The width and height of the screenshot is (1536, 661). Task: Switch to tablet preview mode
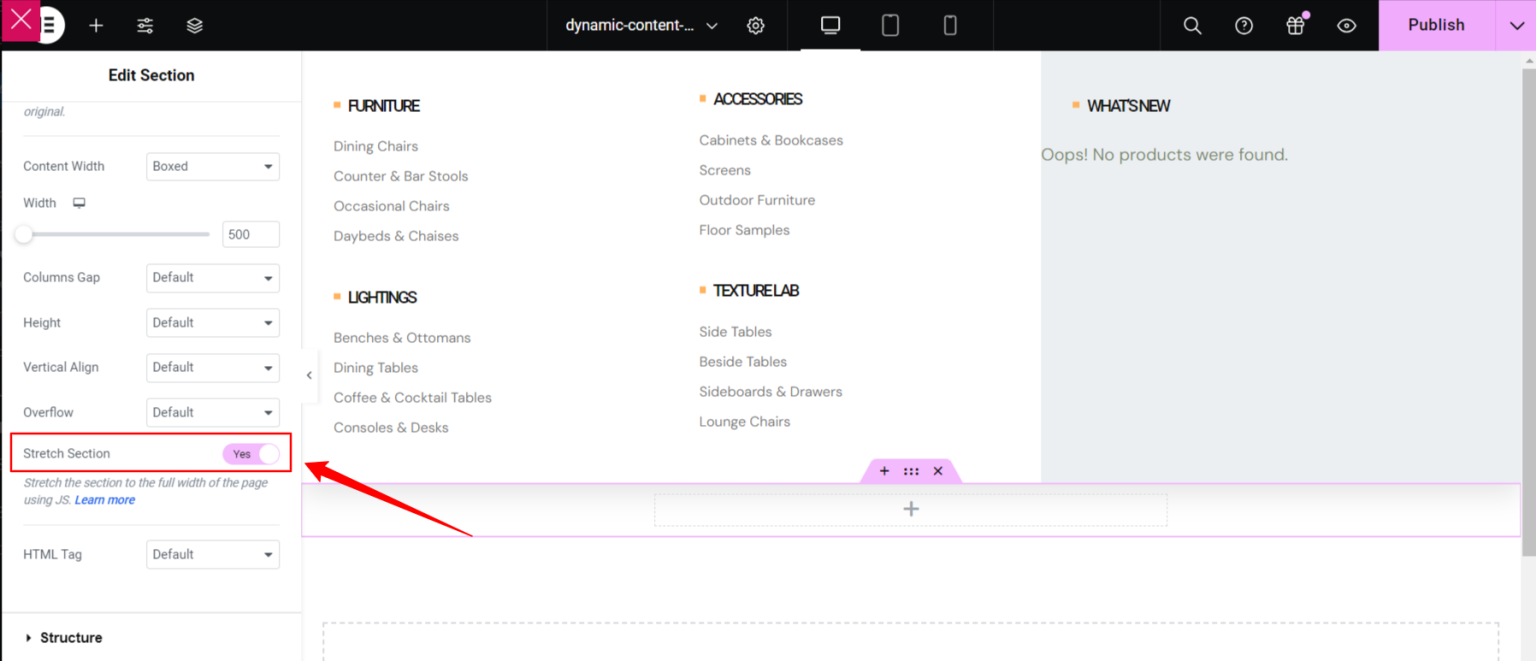coord(890,25)
